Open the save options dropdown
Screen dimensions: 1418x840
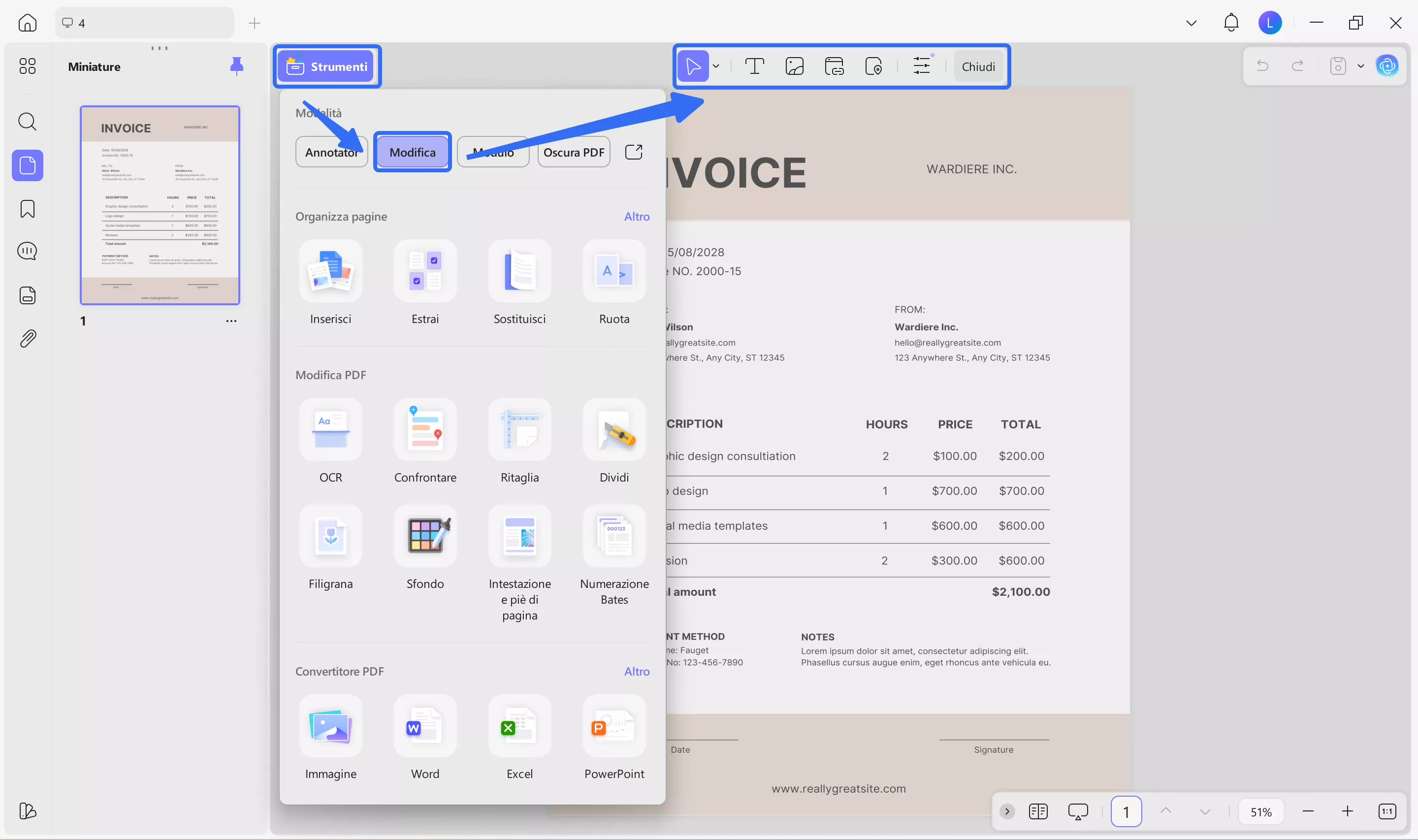tap(1360, 65)
